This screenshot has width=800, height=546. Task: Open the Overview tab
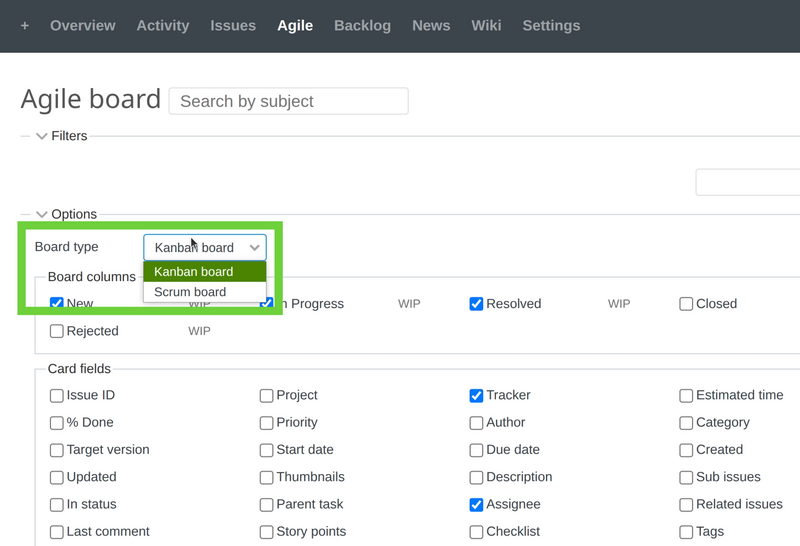click(x=83, y=26)
